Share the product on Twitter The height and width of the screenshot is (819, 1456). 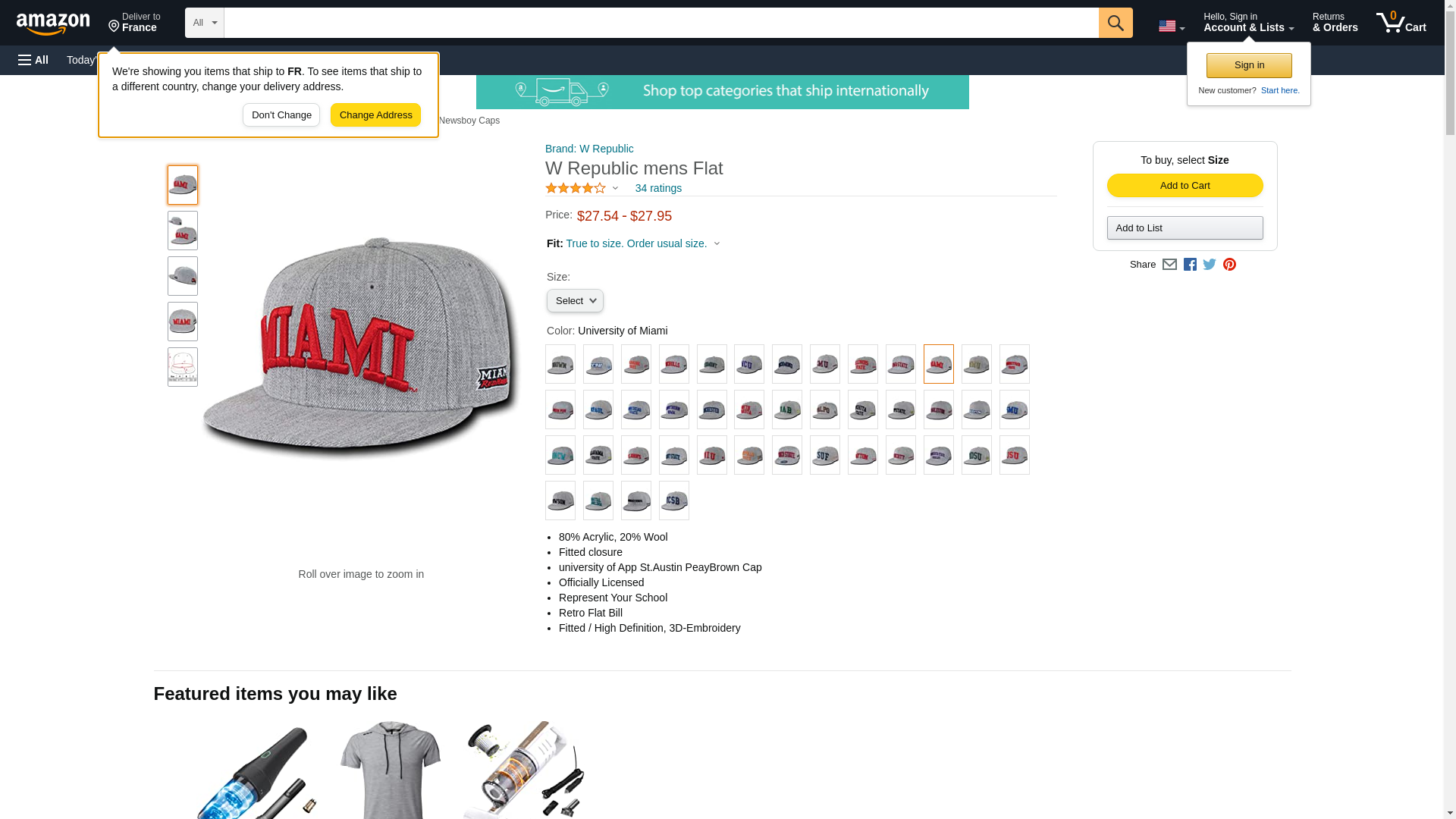tap(1210, 265)
